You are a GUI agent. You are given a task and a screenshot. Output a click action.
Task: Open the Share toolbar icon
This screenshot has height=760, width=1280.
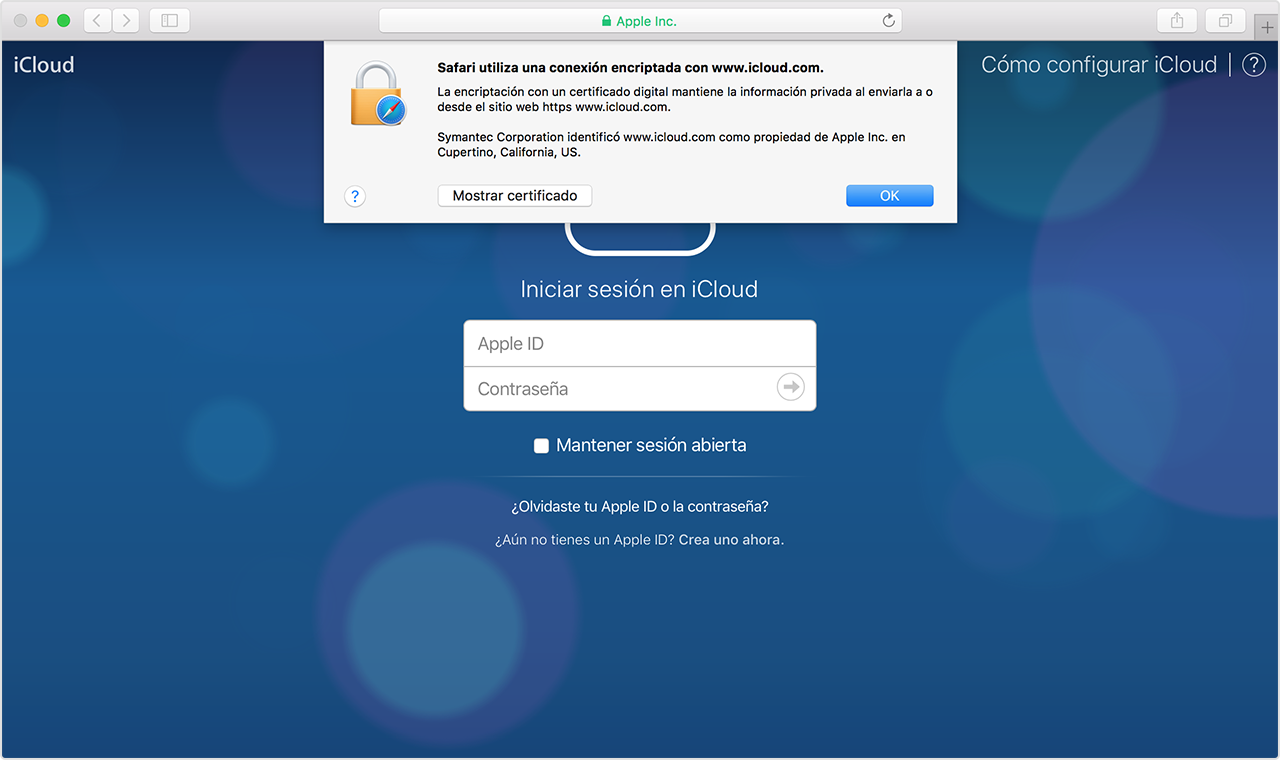pyautogui.click(x=1177, y=20)
